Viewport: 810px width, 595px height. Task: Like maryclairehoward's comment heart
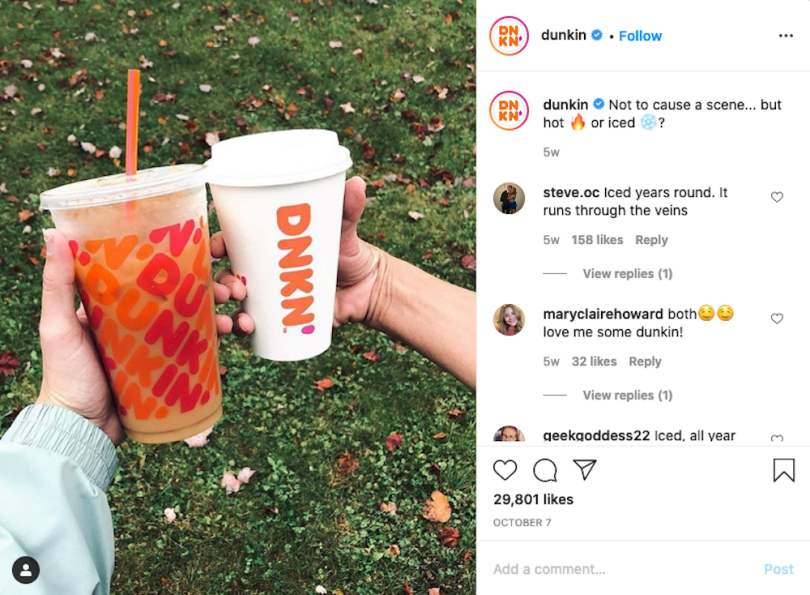point(777,319)
